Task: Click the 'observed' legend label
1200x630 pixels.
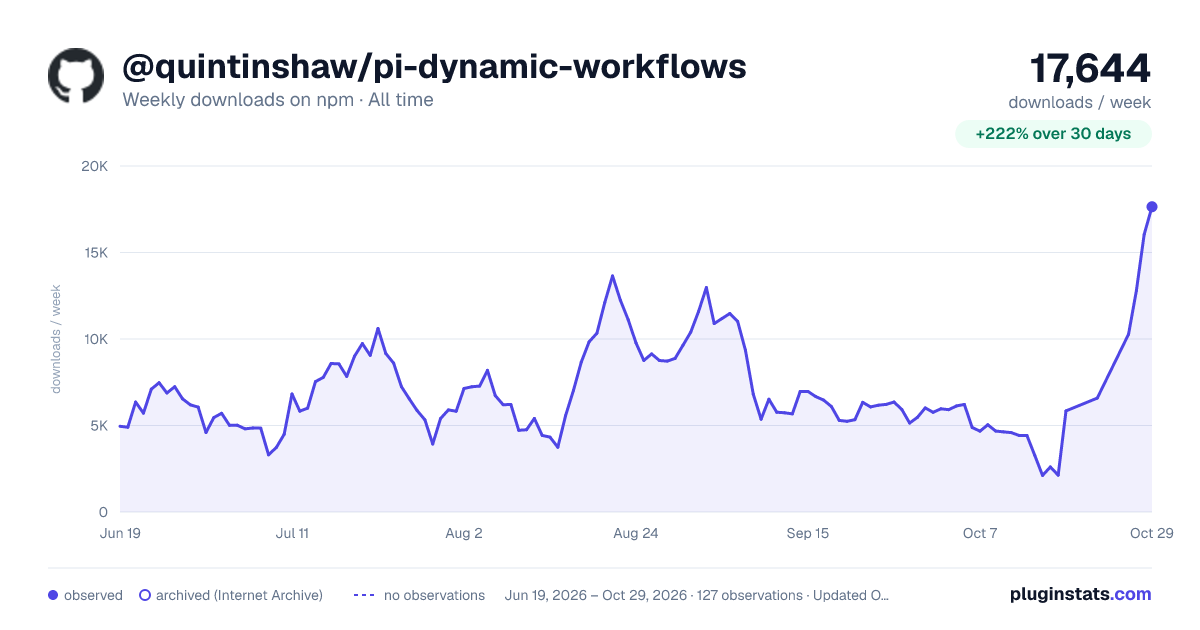Action: point(93,595)
